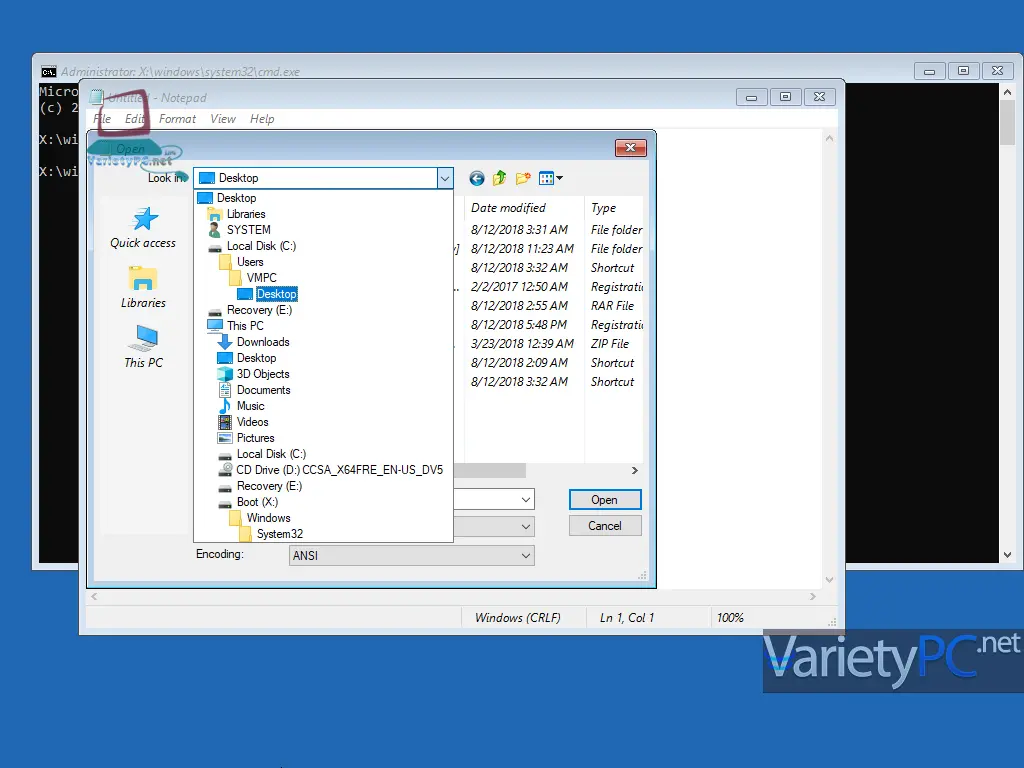Open the Format menu in Notepad
This screenshot has width=1024, height=768.
[177, 119]
